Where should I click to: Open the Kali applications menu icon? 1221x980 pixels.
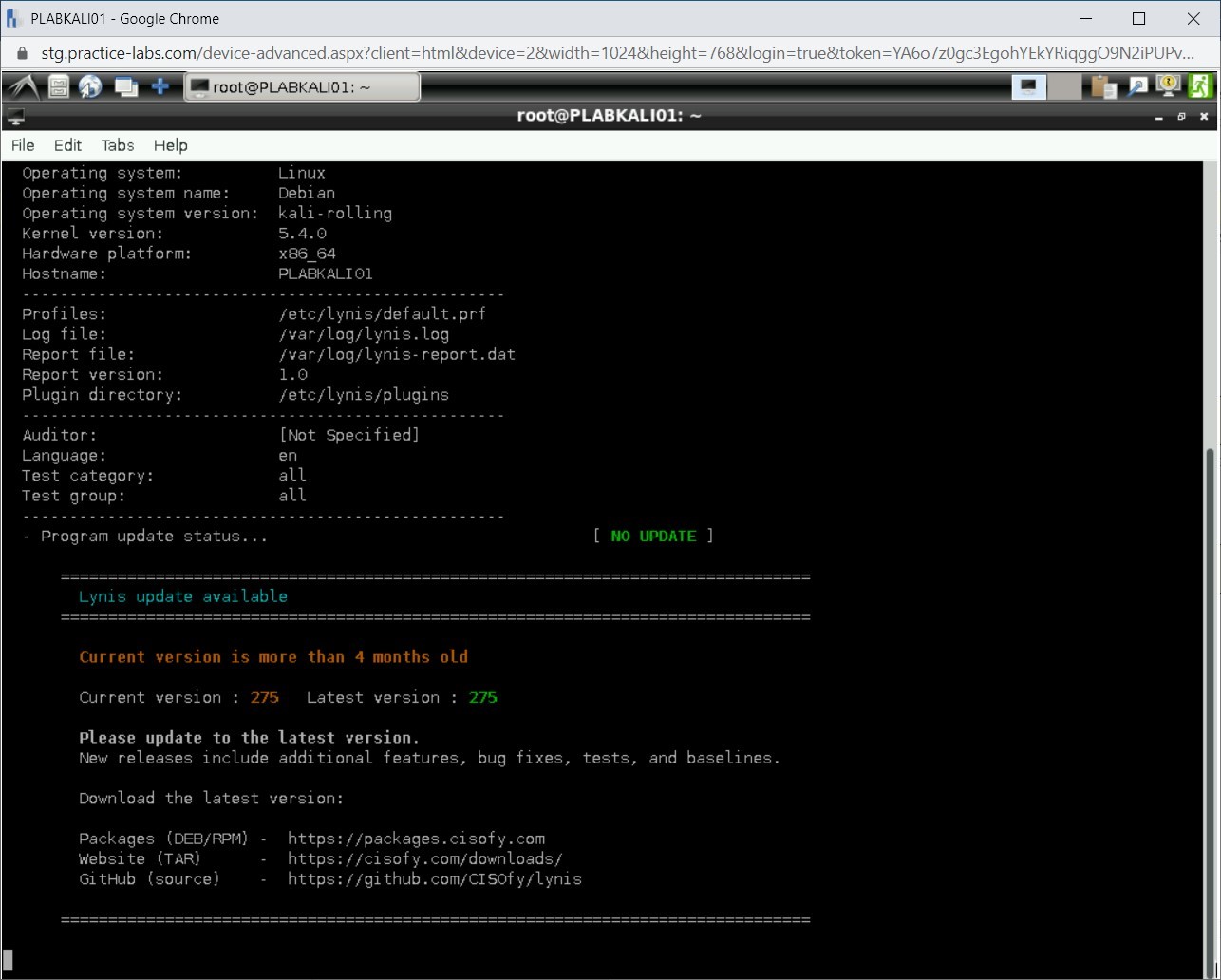(x=22, y=86)
